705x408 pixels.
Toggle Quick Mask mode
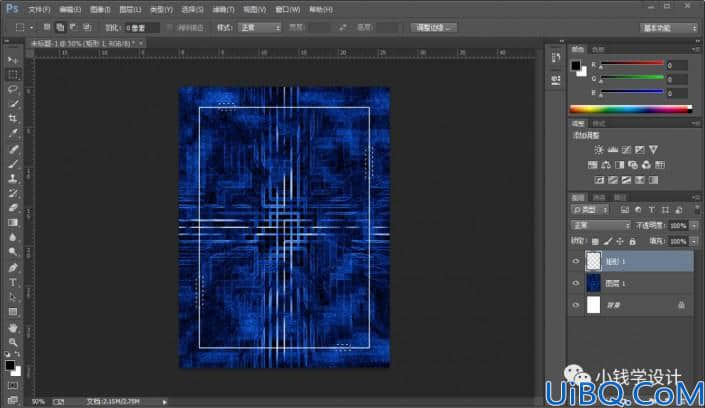(13, 386)
